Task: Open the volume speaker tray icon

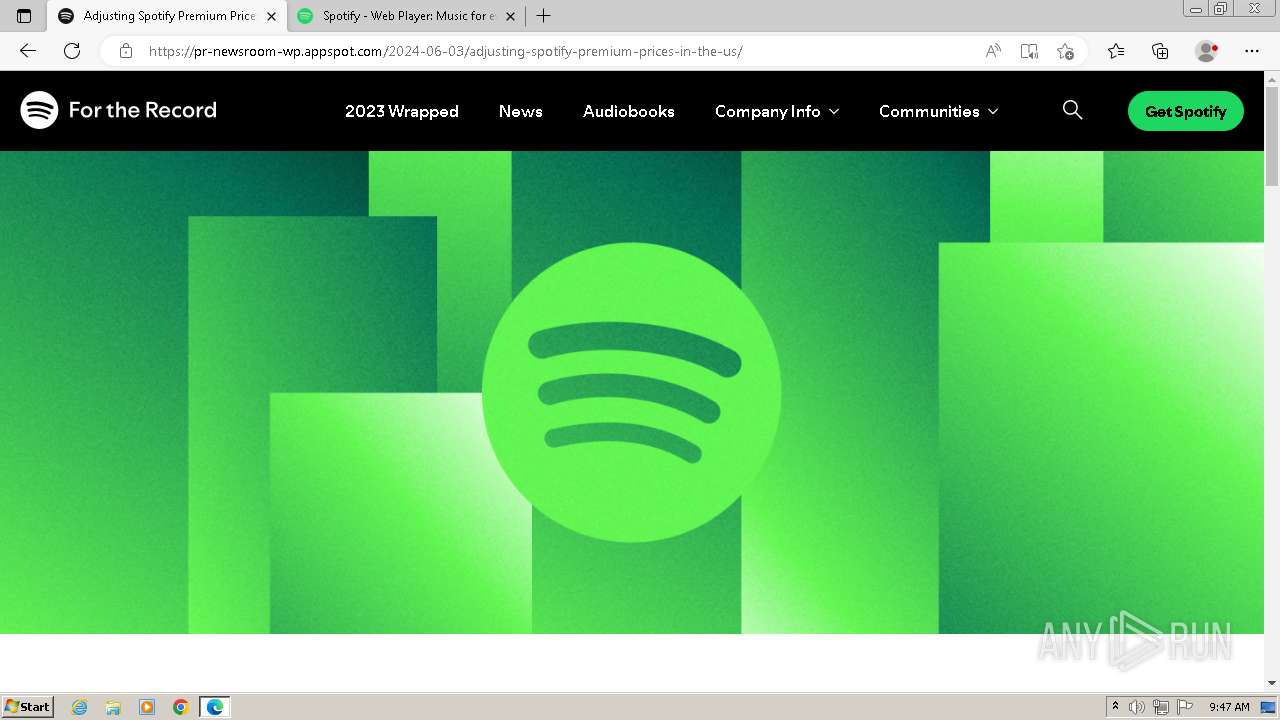Action: pyautogui.click(x=1137, y=707)
